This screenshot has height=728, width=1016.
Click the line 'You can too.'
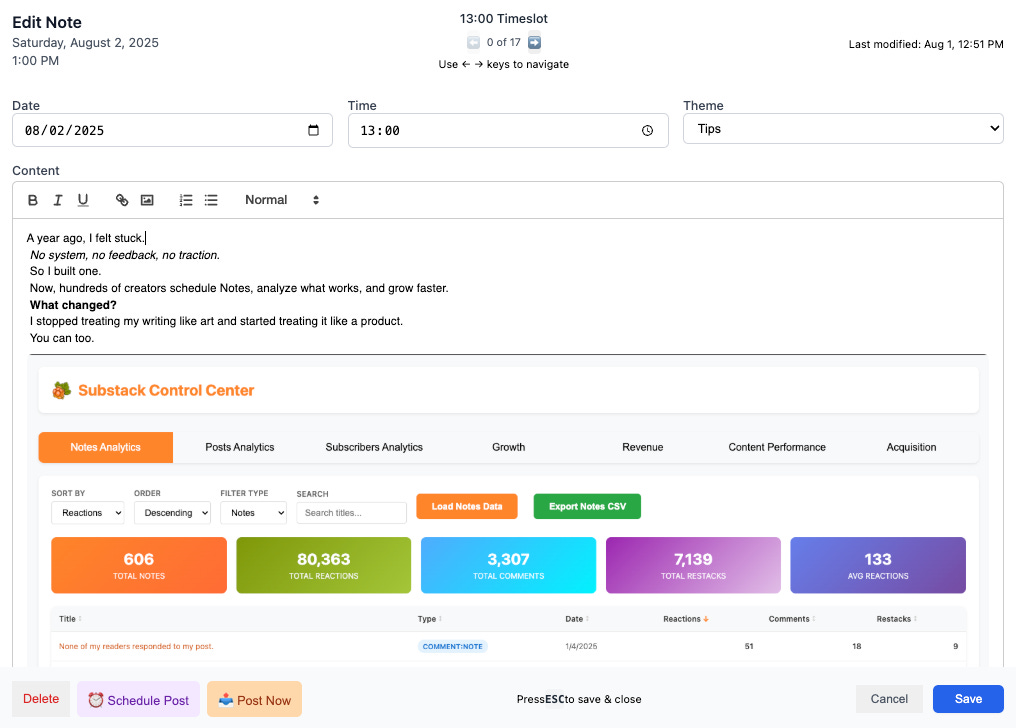click(62, 338)
